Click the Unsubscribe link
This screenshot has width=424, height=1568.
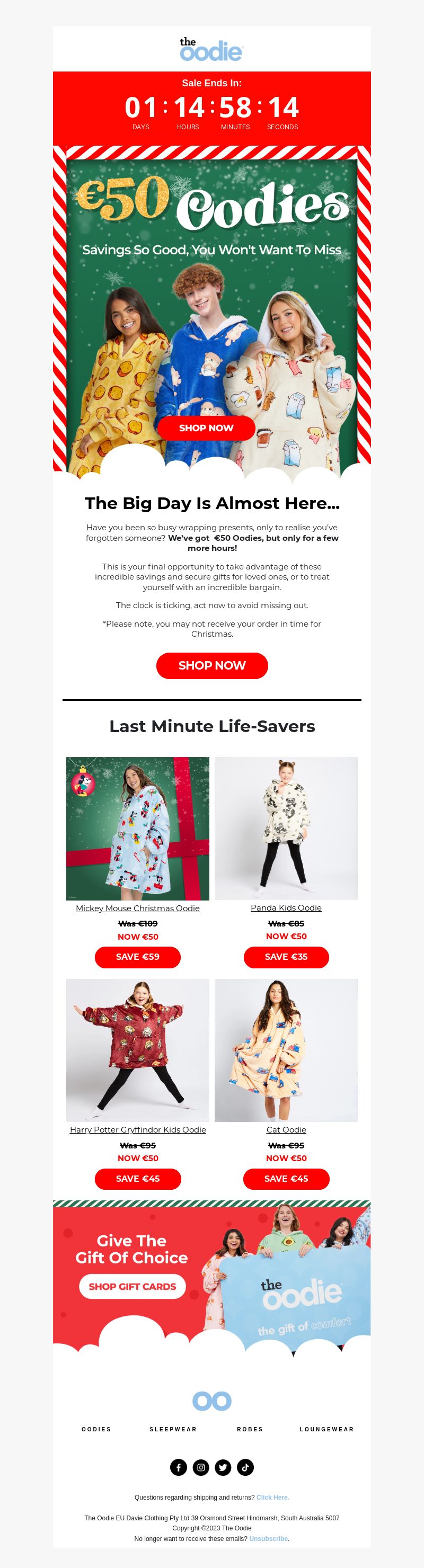pyautogui.click(x=269, y=1538)
